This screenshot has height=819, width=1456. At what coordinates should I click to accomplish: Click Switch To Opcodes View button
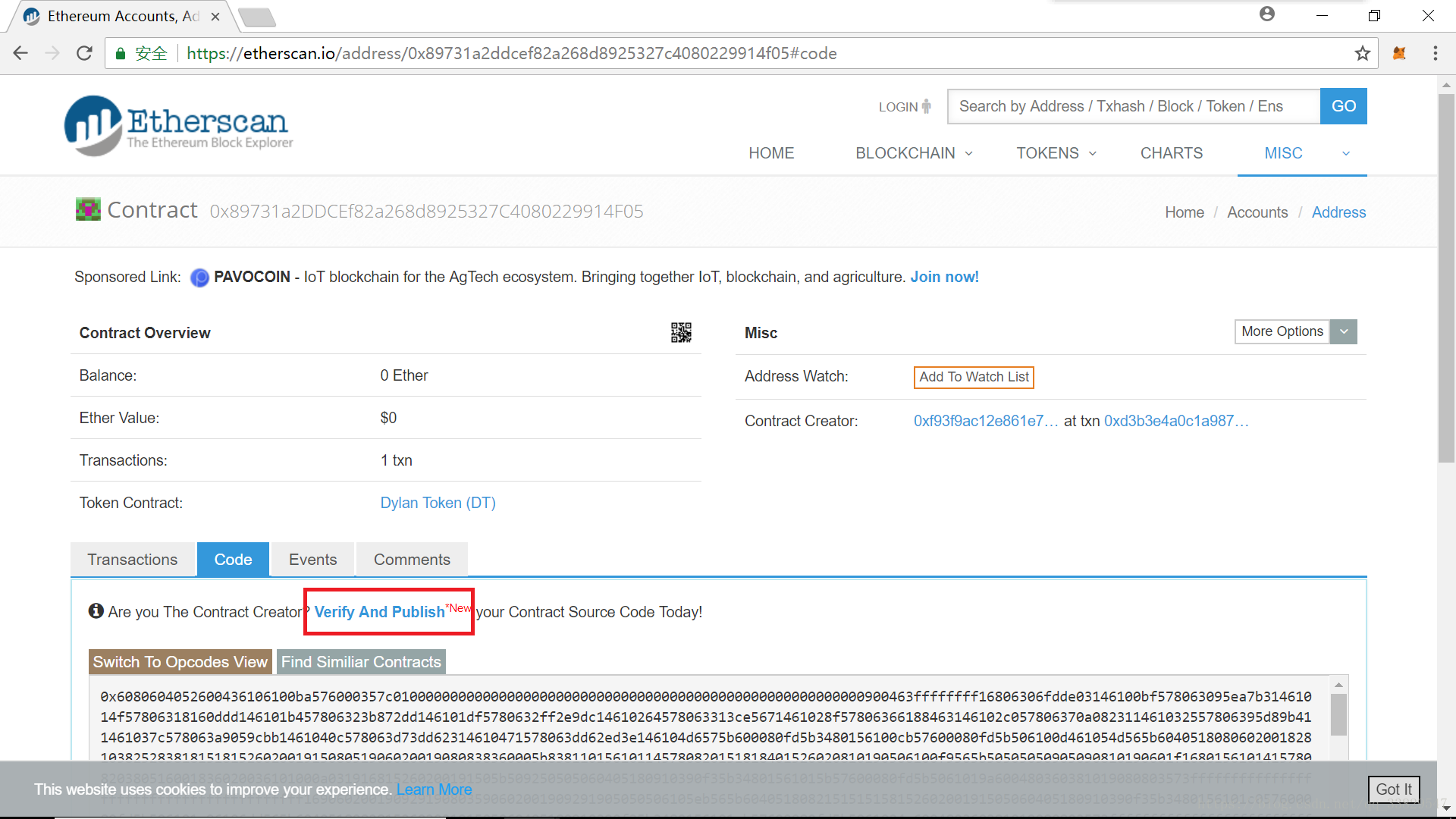[x=180, y=662]
